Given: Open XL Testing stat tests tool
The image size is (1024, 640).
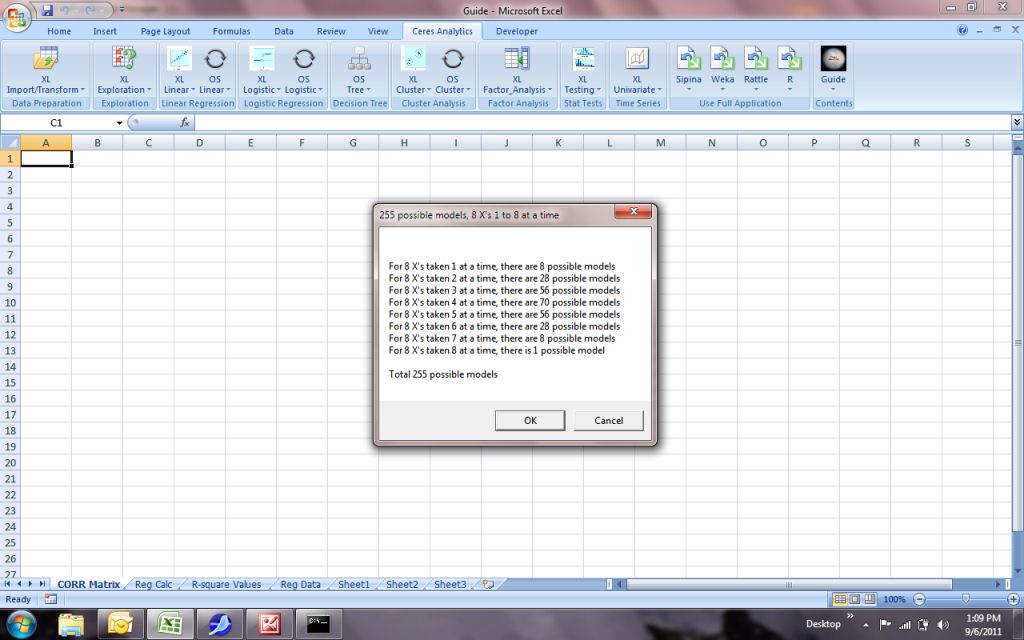Looking at the screenshot, I should point(583,71).
